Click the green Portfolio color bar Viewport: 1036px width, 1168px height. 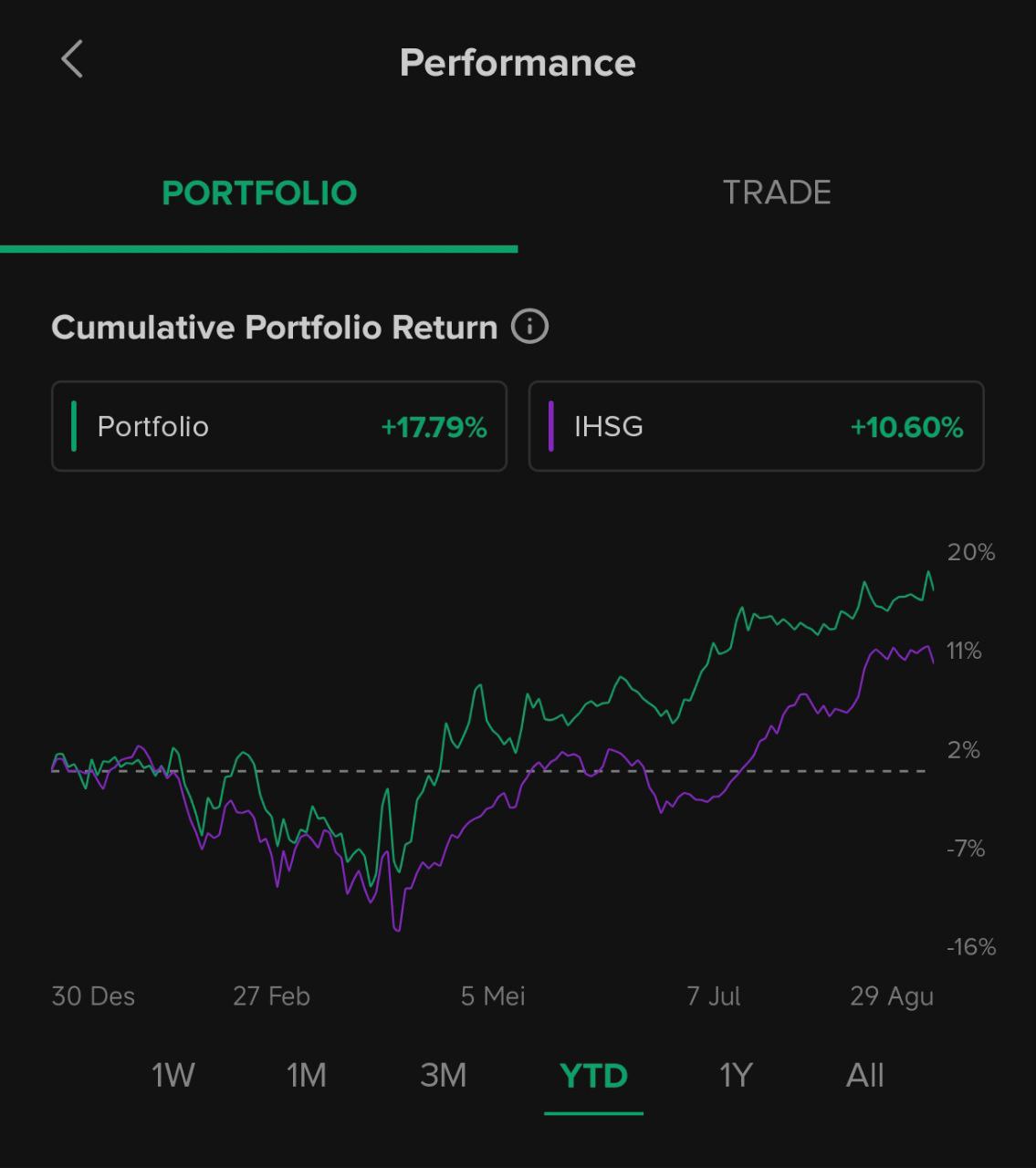tap(74, 426)
